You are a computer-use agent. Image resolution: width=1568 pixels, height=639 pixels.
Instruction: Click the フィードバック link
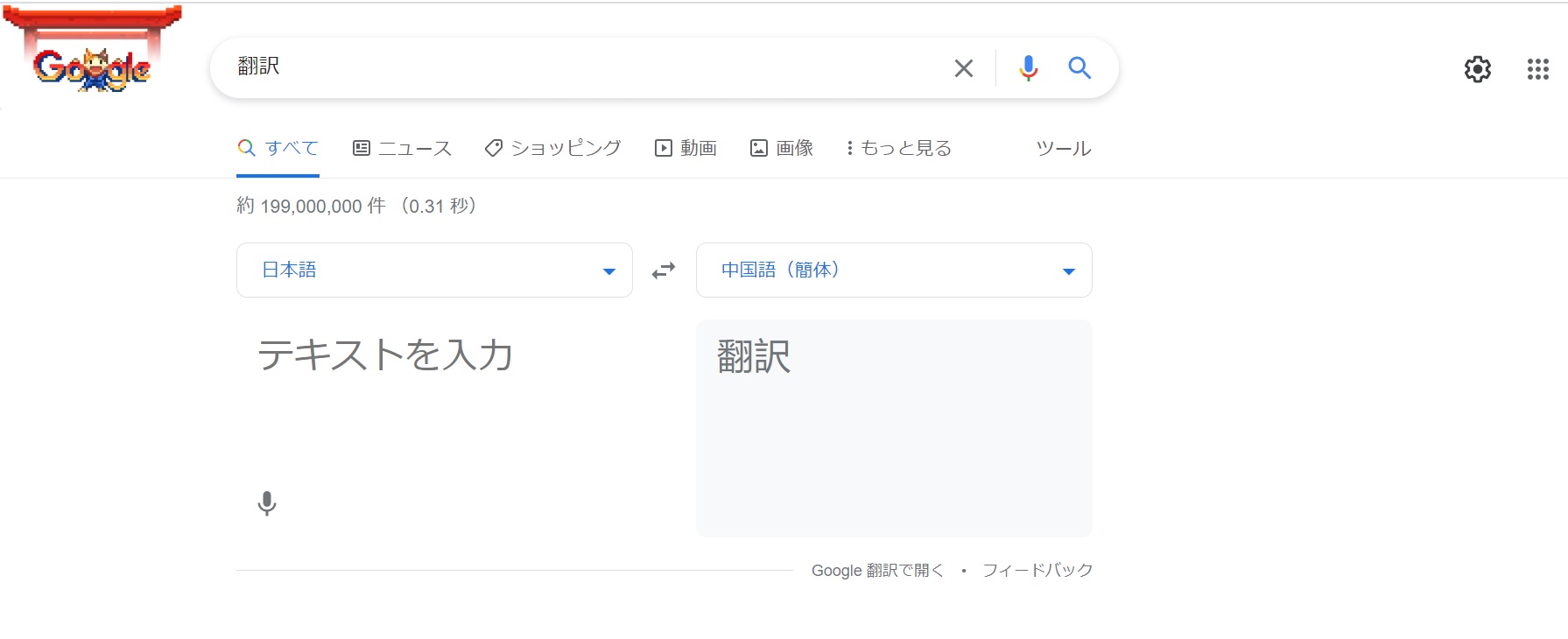[1037, 570]
